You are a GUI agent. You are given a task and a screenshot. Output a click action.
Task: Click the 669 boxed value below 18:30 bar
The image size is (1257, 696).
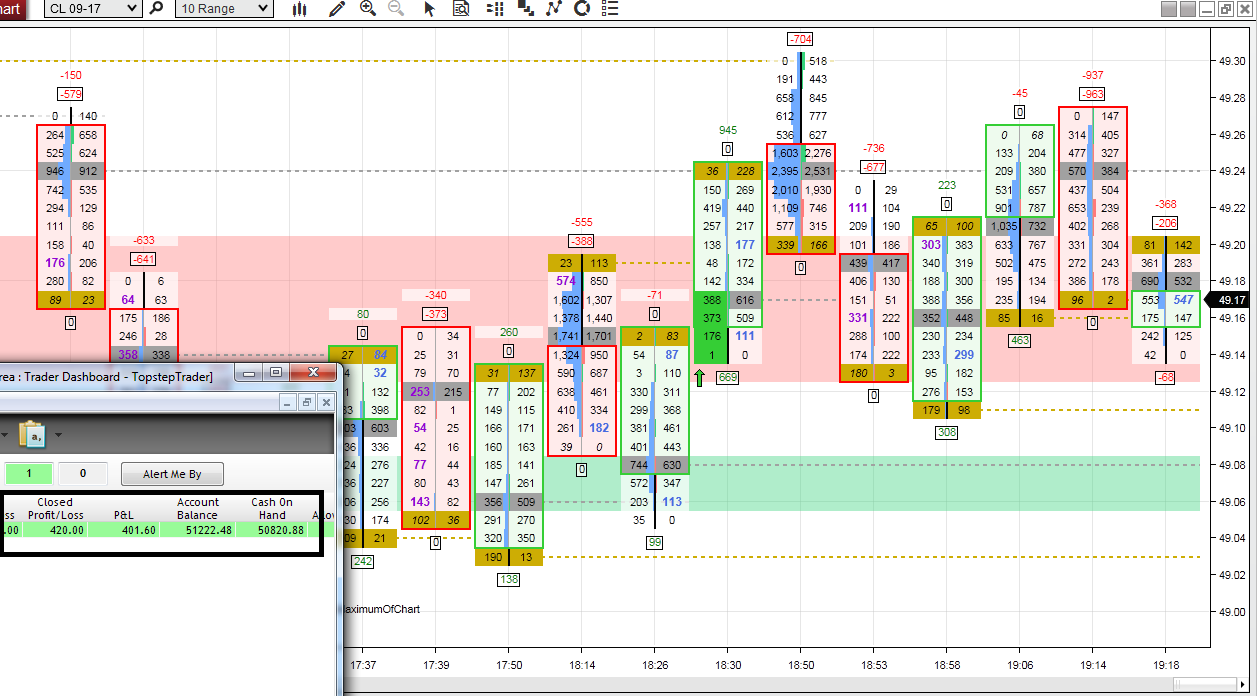(x=728, y=377)
